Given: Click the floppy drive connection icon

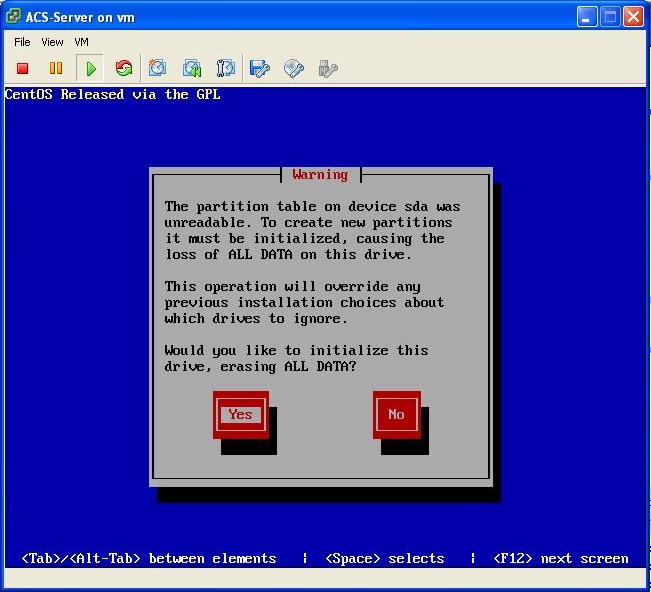Looking at the screenshot, I should 260,68.
